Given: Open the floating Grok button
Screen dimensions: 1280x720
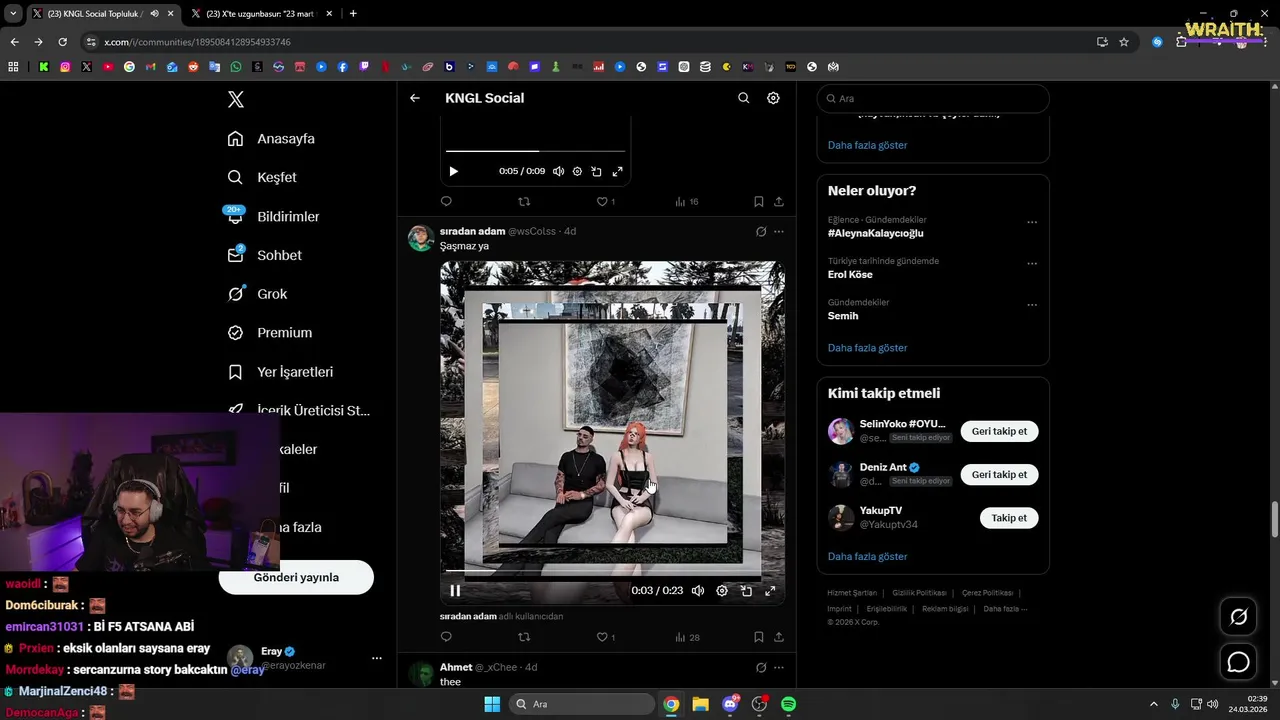Looking at the screenshot, I should point(1238,617).
